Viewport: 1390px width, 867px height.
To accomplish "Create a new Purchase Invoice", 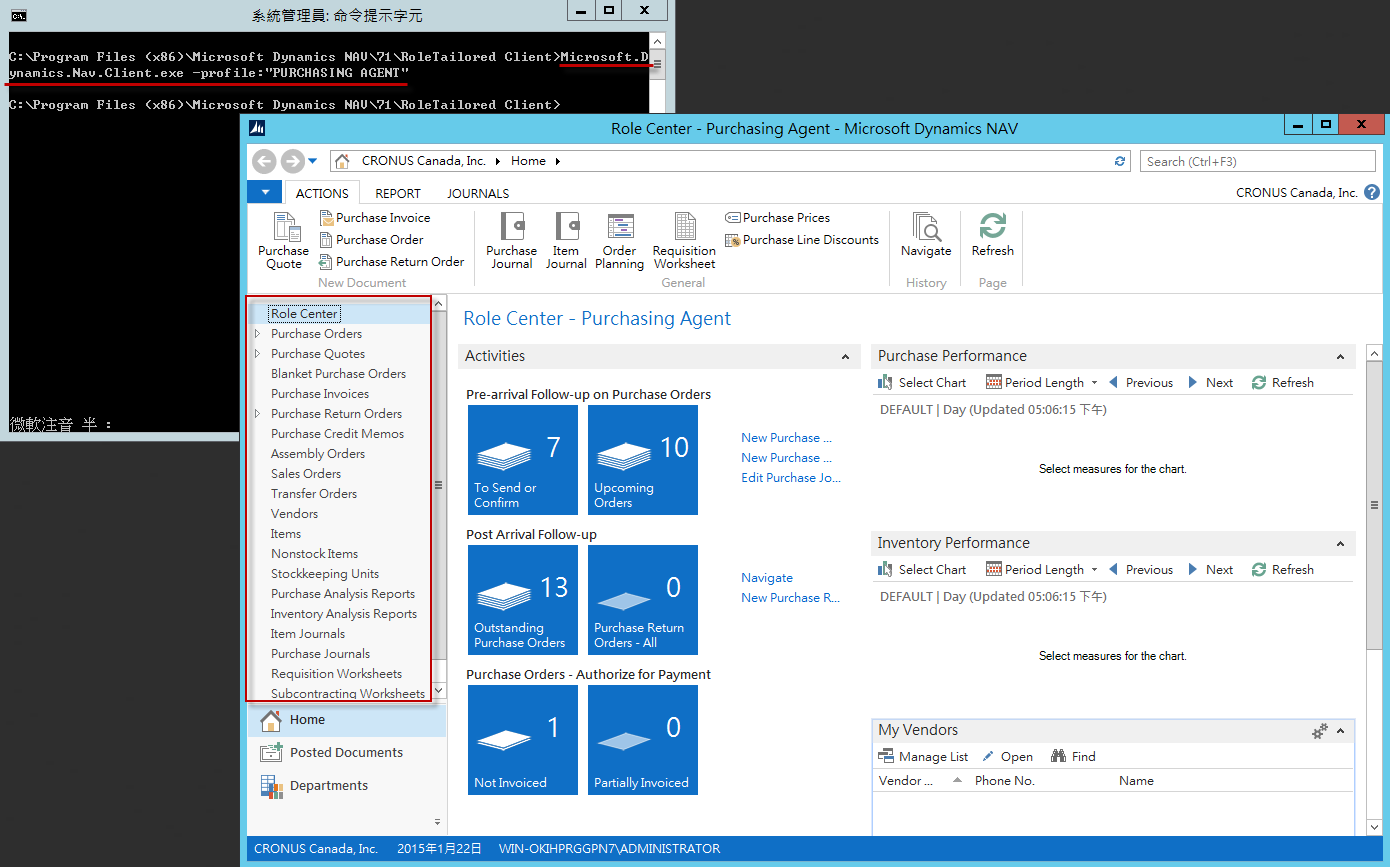I will [x=375, y=218].
